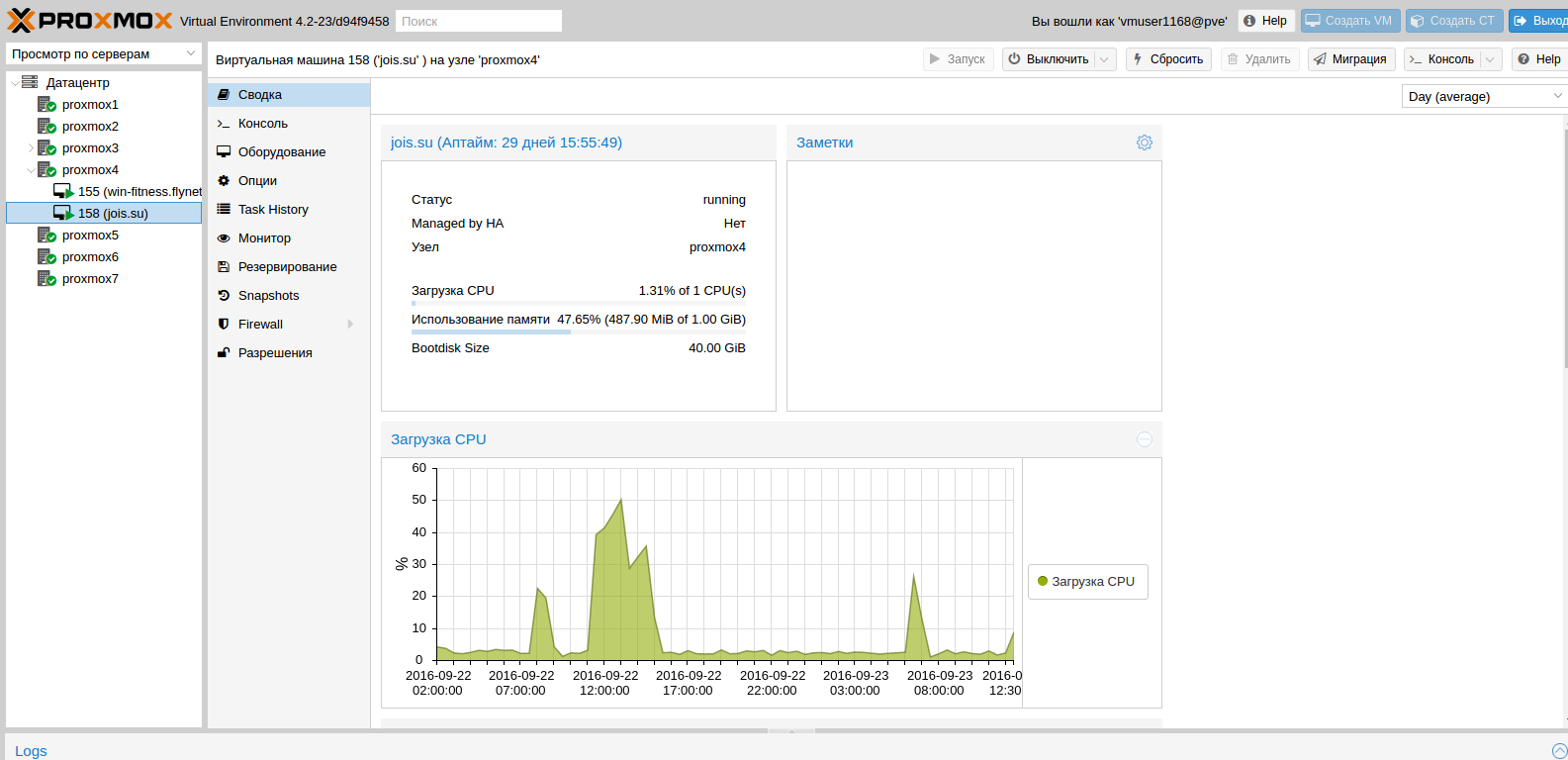Screen dimensions: 1568x760
Task: Click the Console terminal icon in sidebar
Action: [224, 124]
